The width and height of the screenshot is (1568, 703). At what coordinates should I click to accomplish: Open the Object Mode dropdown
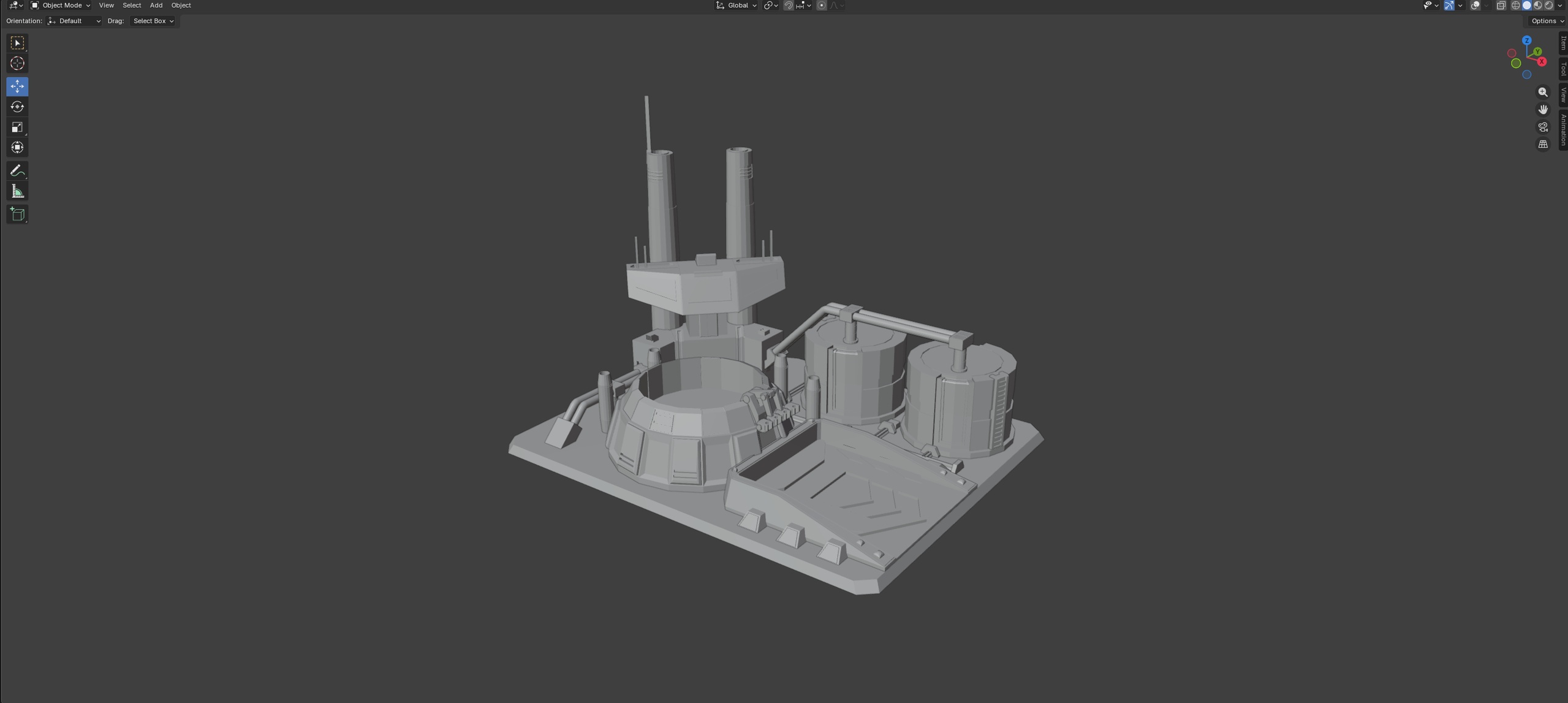[61, 6]
